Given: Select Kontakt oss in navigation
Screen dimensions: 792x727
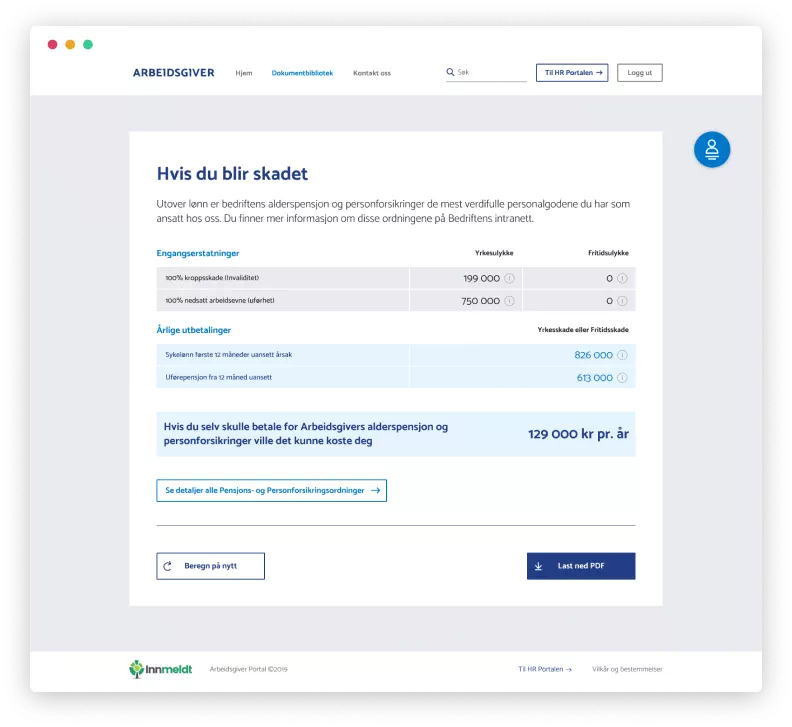Looking at the screenshot, I should point(372,73).
